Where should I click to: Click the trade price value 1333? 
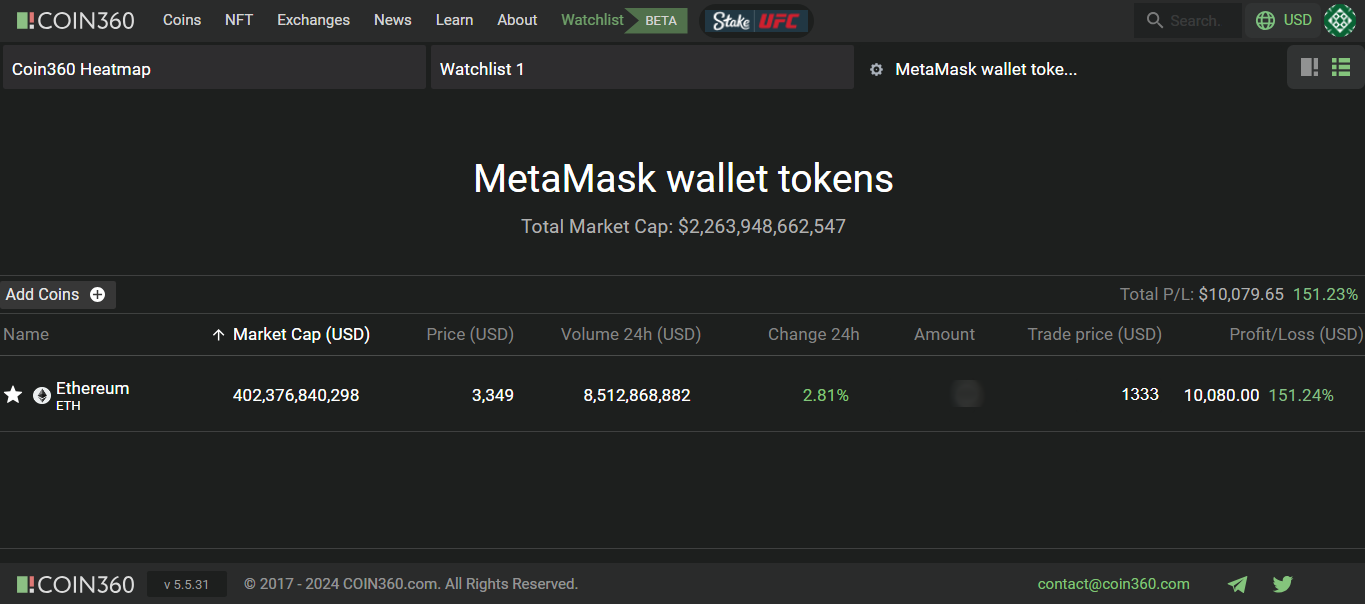pyautogui.click(x=1140, y=394)
